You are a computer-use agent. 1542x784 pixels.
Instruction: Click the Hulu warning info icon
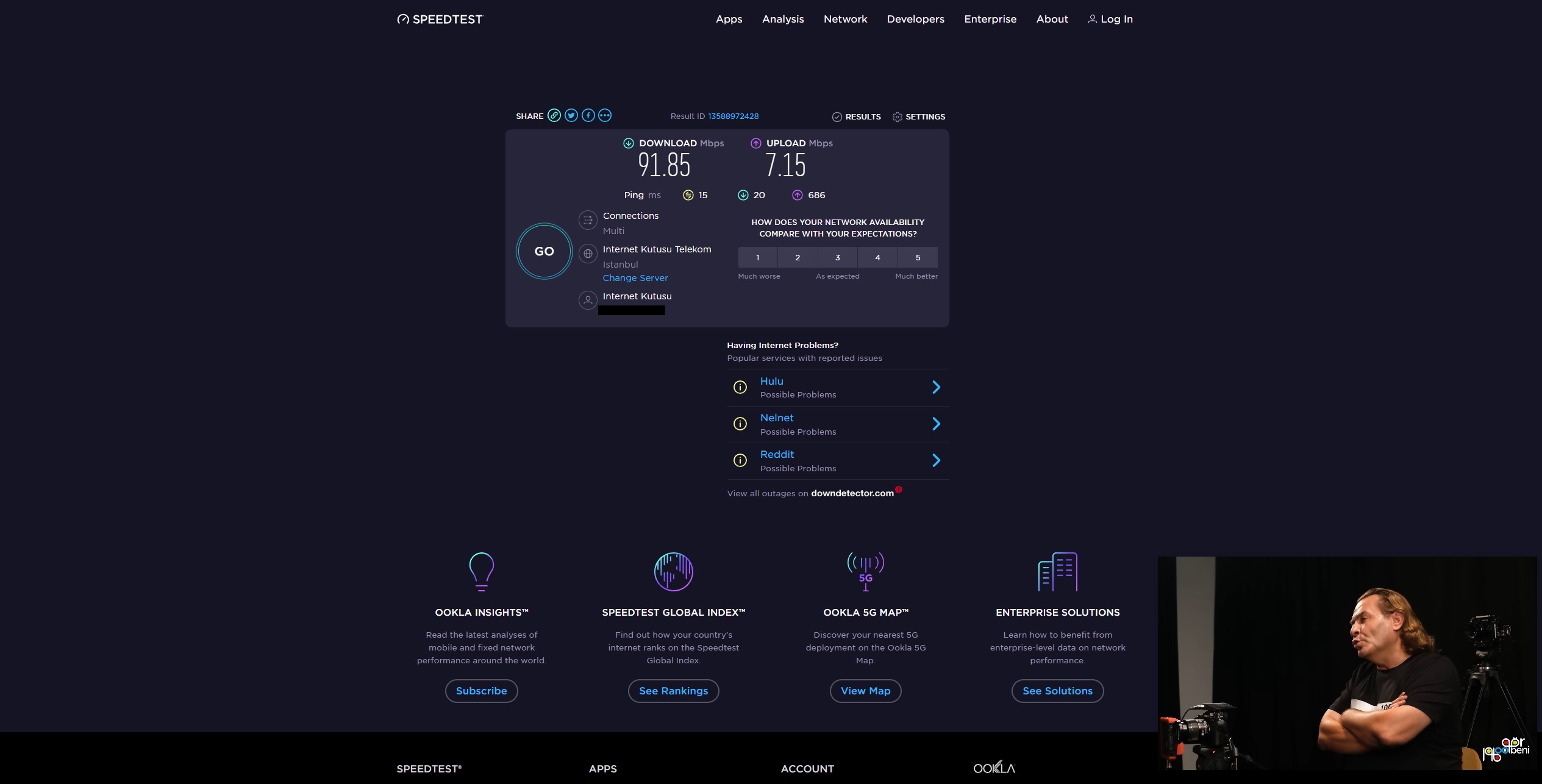point(740,387)
